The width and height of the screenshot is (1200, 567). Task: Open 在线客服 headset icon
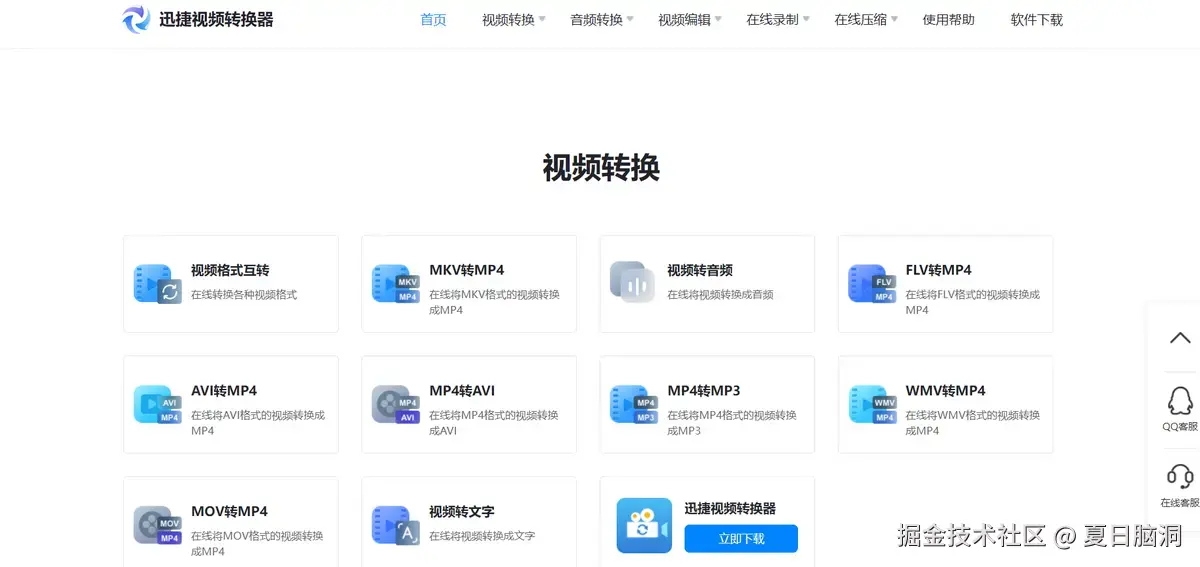click(1180, 477)
